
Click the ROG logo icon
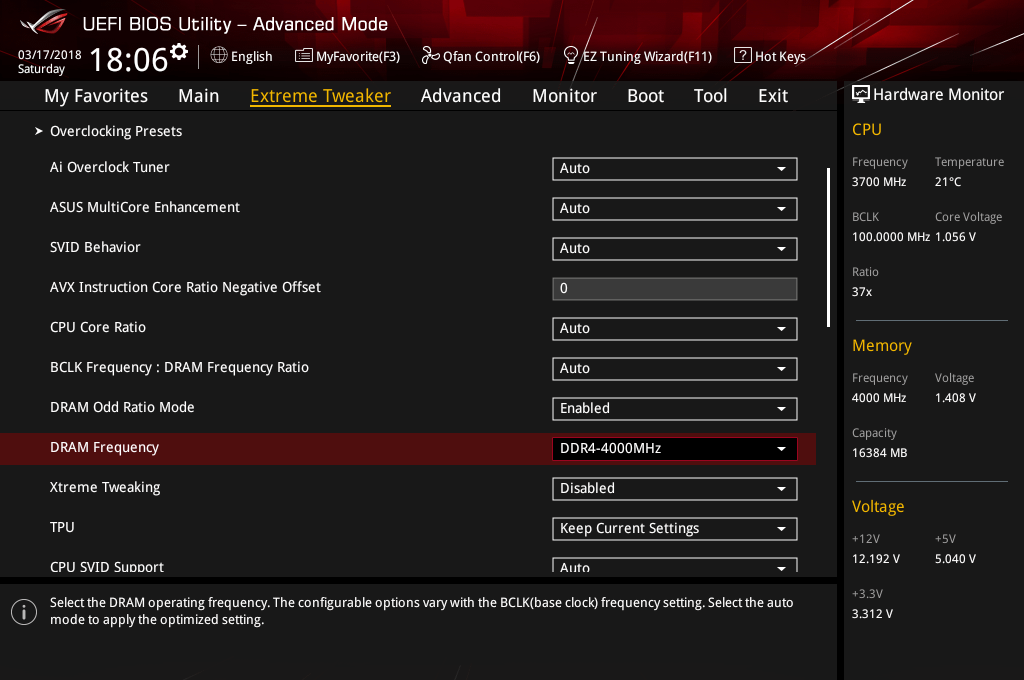click(x=44, y=22)
